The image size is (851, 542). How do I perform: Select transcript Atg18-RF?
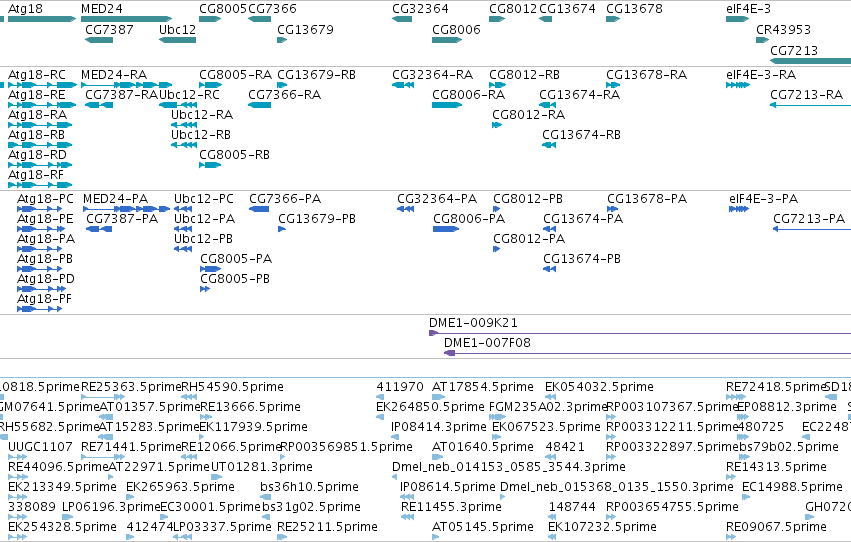click(40, 184)
